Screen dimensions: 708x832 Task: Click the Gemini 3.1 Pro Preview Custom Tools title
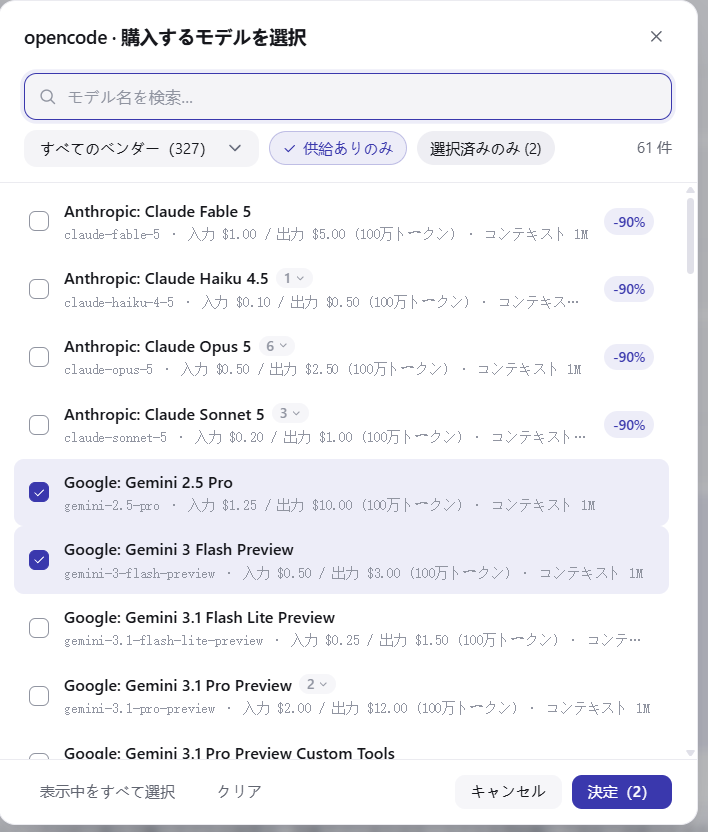click(229, 753)
